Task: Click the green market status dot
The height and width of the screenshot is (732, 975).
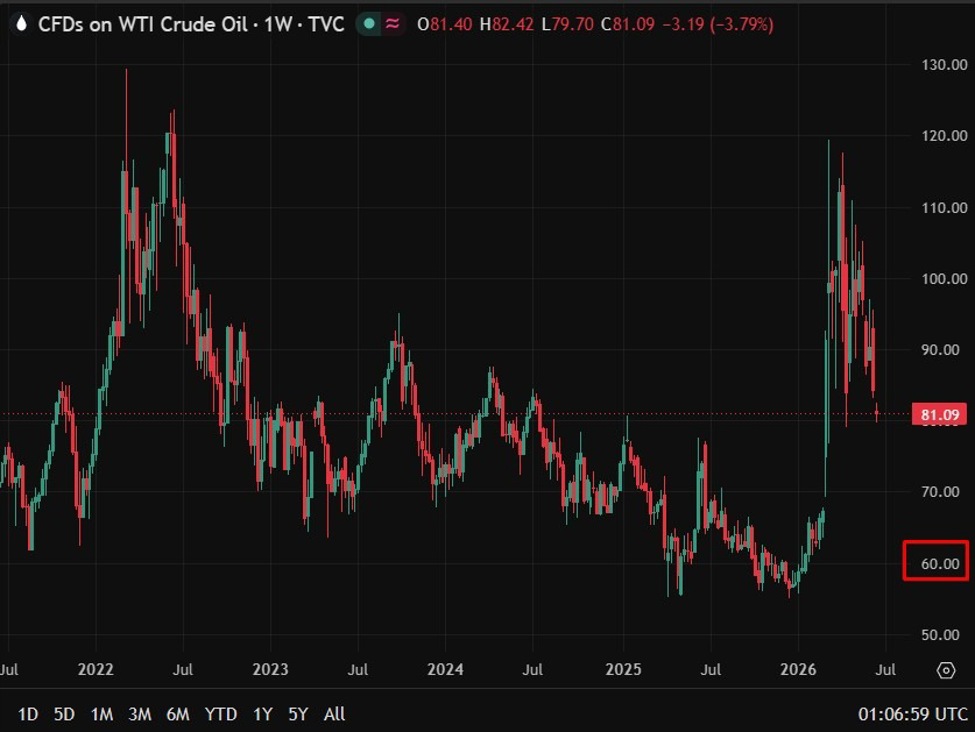Action: tap(369, 24)
